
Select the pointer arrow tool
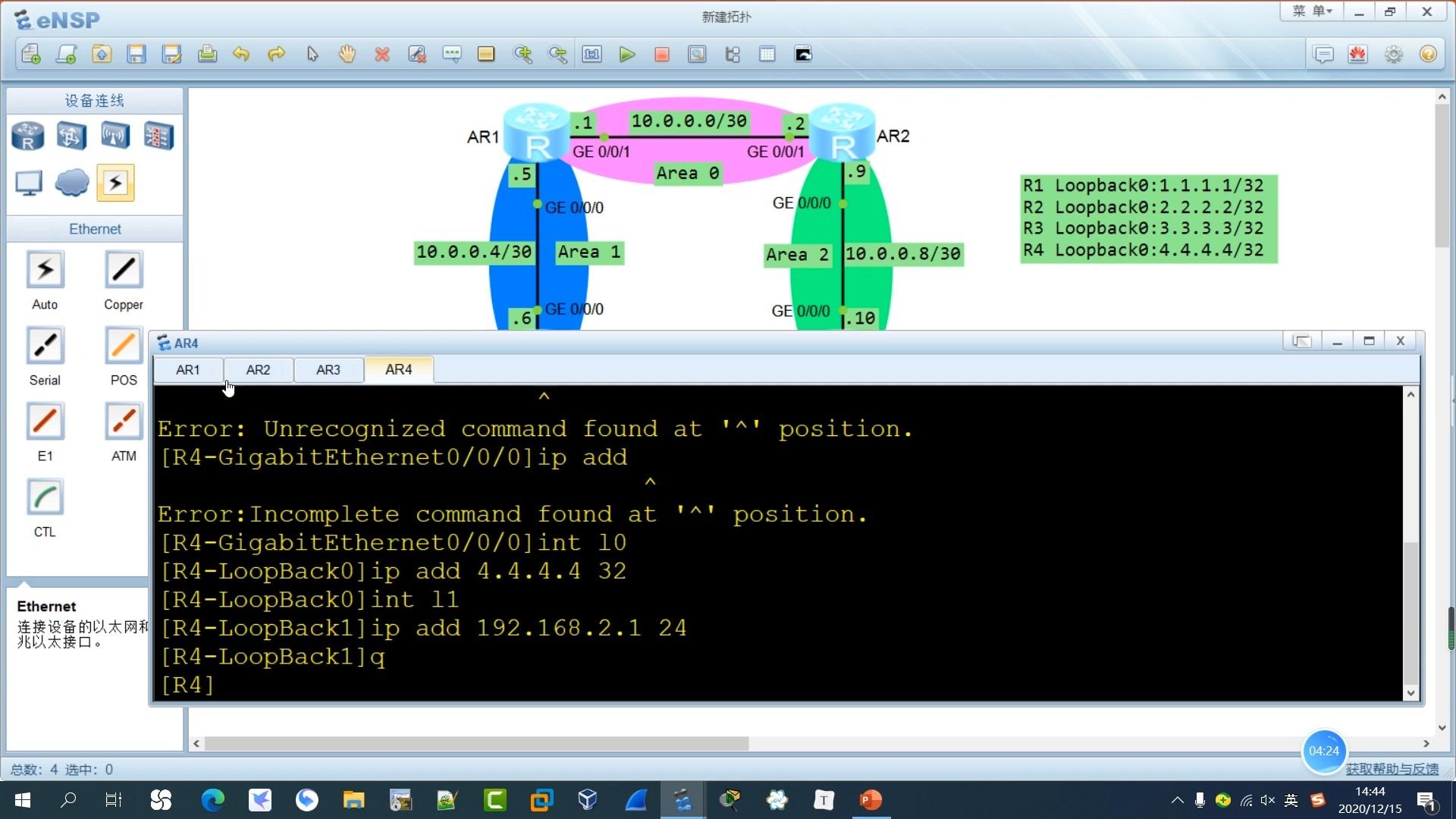pos(312,55)
